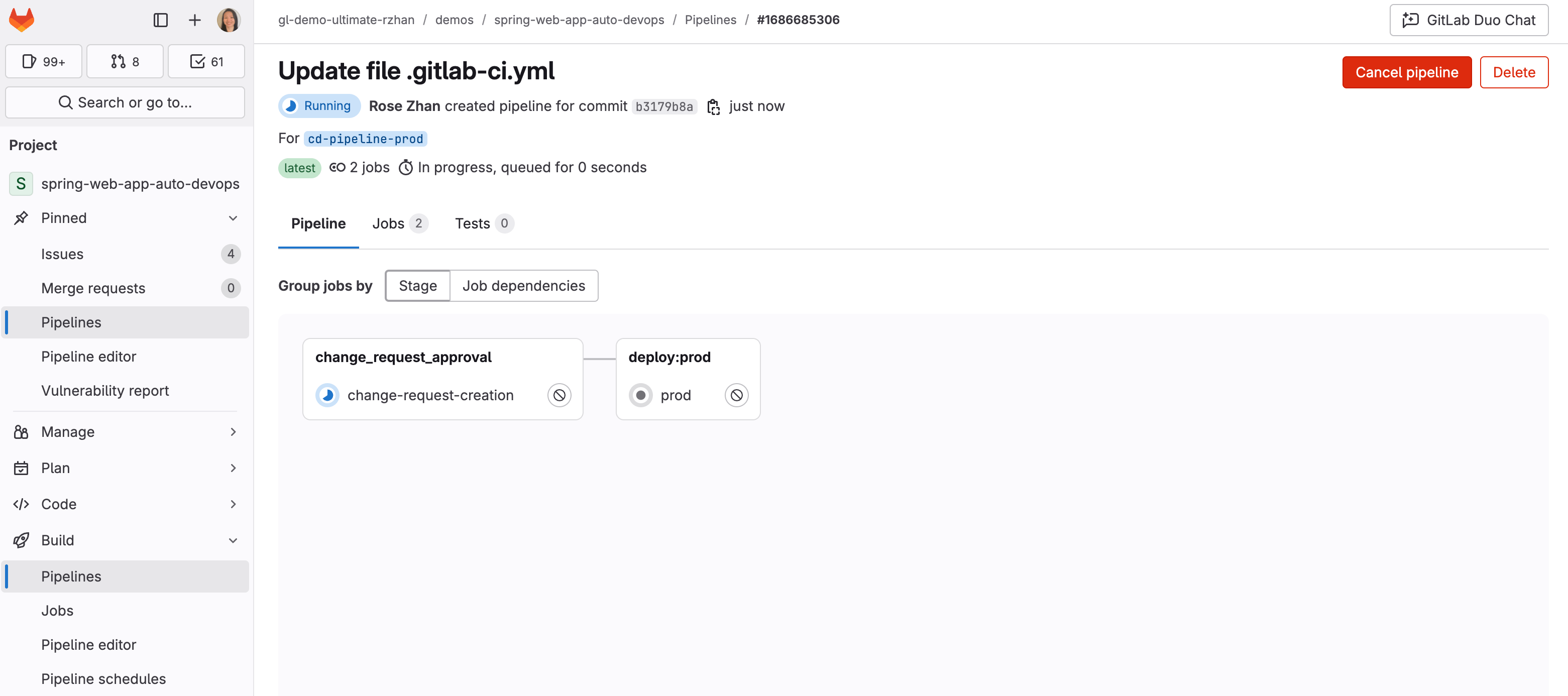
Task: Copy the commit SHA with the copy icon
Action: pyautogui.click(x=713, y=106)
